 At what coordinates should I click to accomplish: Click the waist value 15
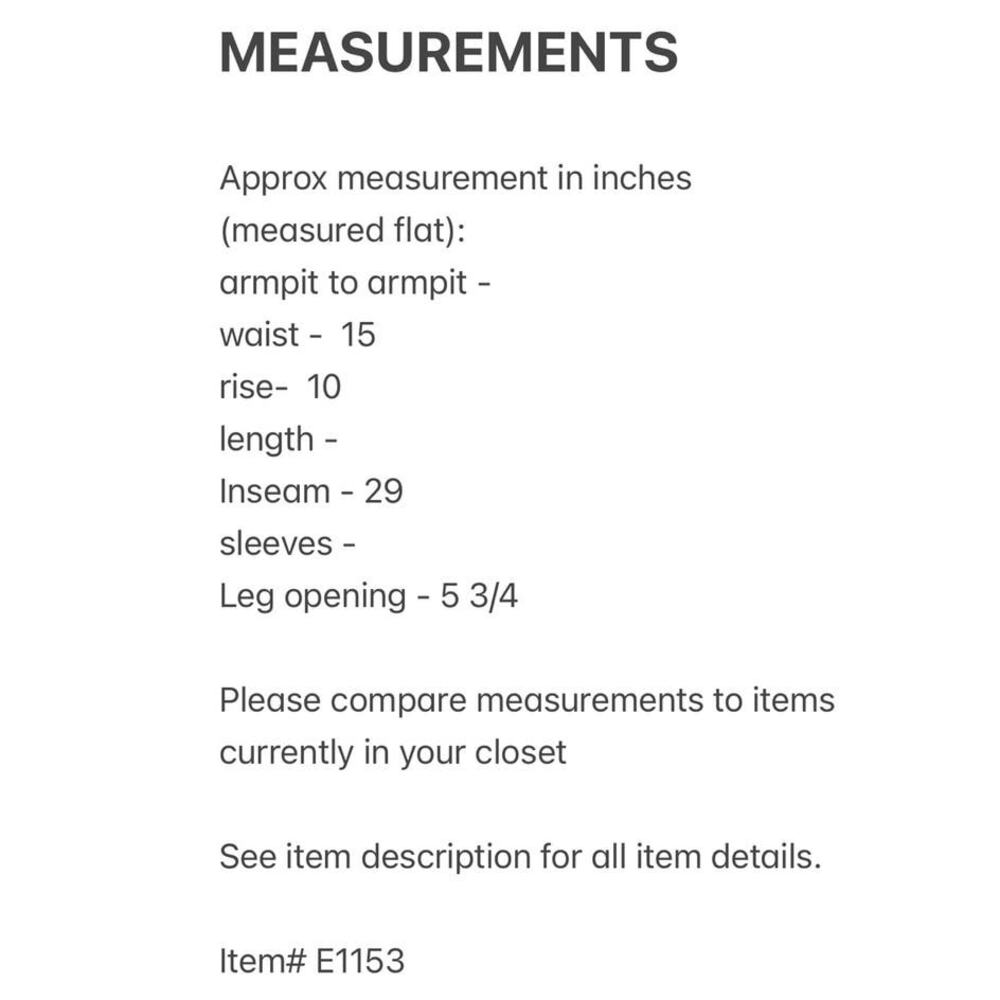click(358, 335)
